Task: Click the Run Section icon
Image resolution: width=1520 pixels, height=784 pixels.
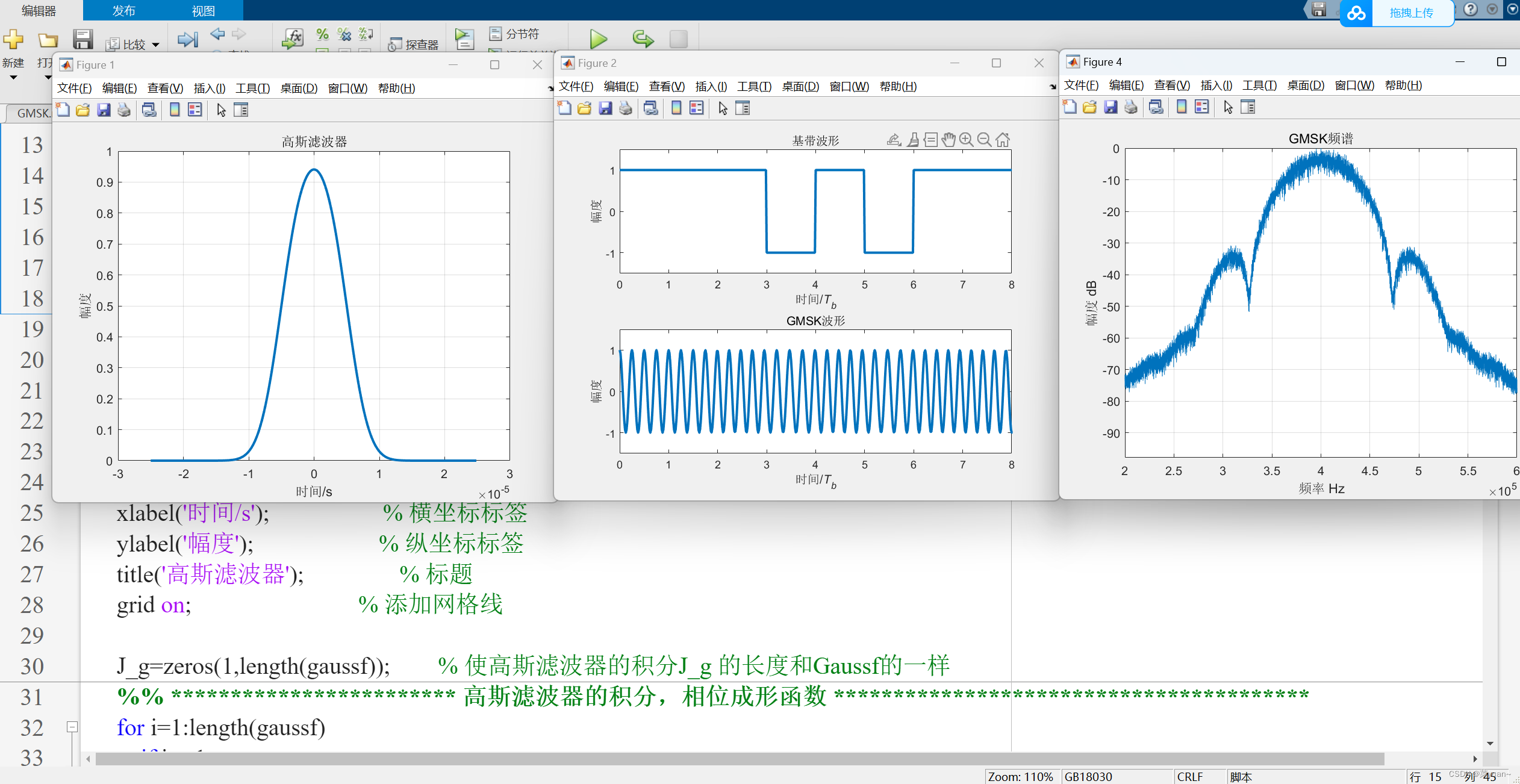Action: [x=464, y=39]
